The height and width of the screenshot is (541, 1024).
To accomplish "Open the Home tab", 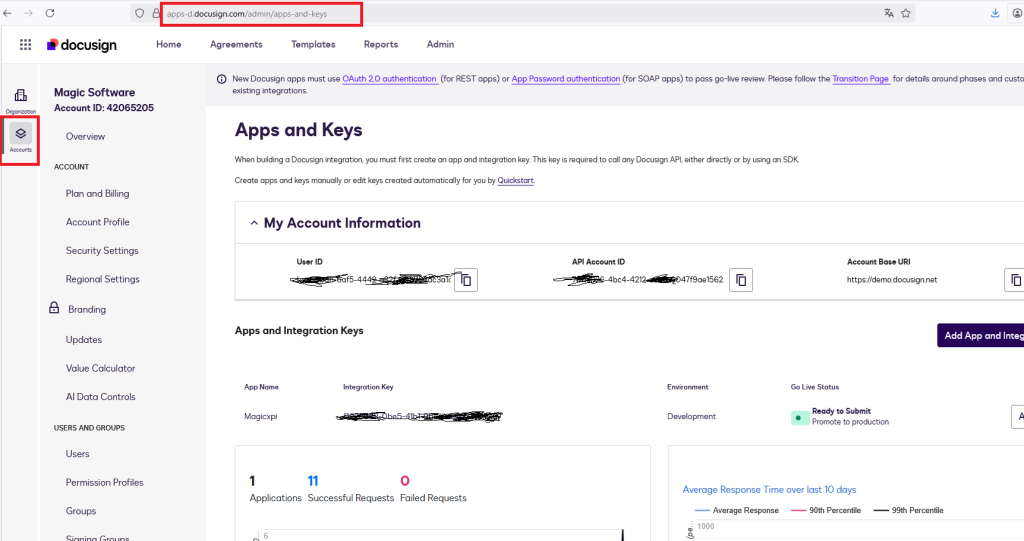I will 168,44.
